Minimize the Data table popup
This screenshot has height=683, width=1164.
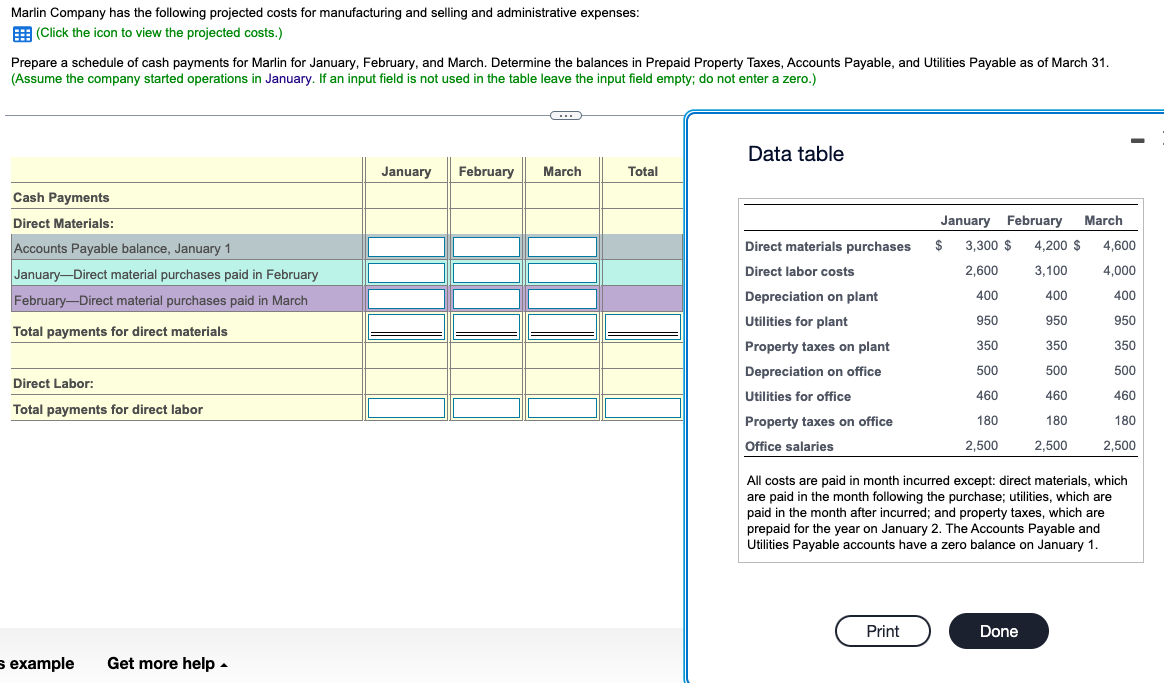click(1137, 140)
